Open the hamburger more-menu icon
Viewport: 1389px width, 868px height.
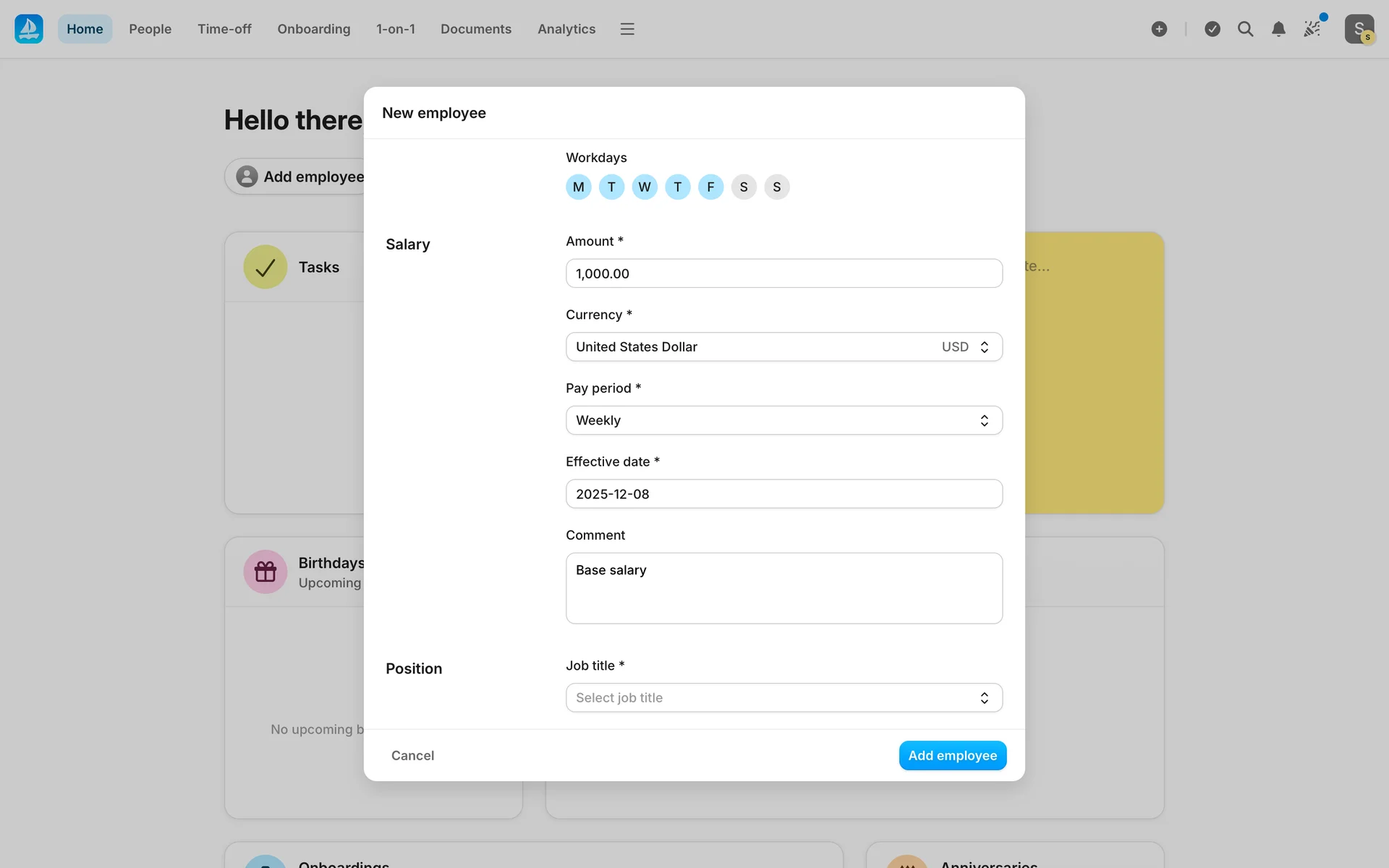[627, 29]
